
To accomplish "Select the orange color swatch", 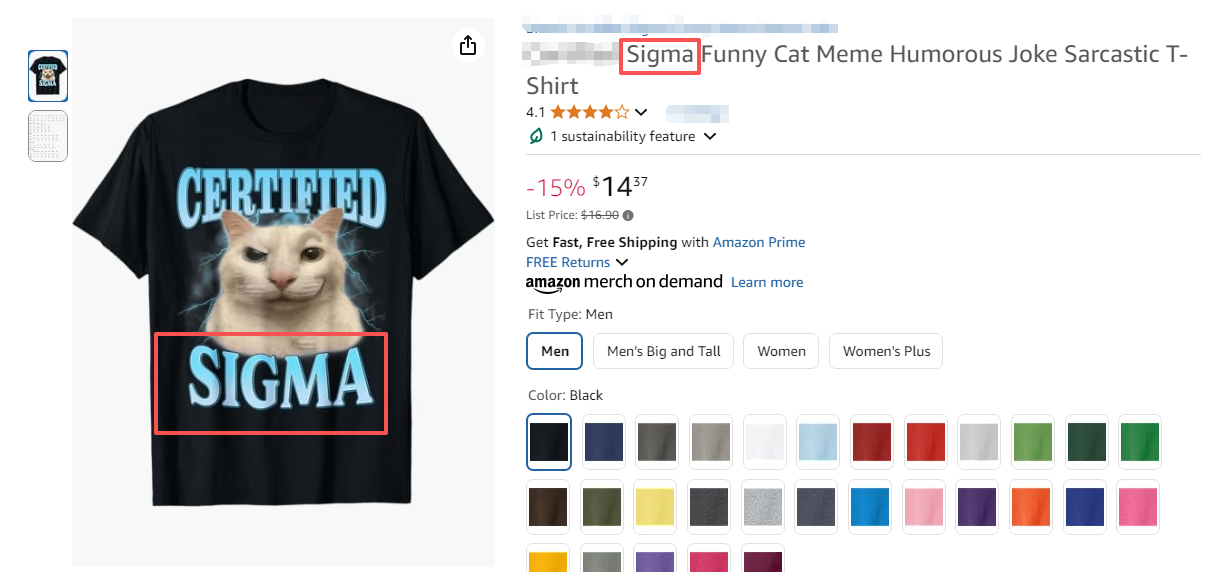I will click(x=1031, y=508).
